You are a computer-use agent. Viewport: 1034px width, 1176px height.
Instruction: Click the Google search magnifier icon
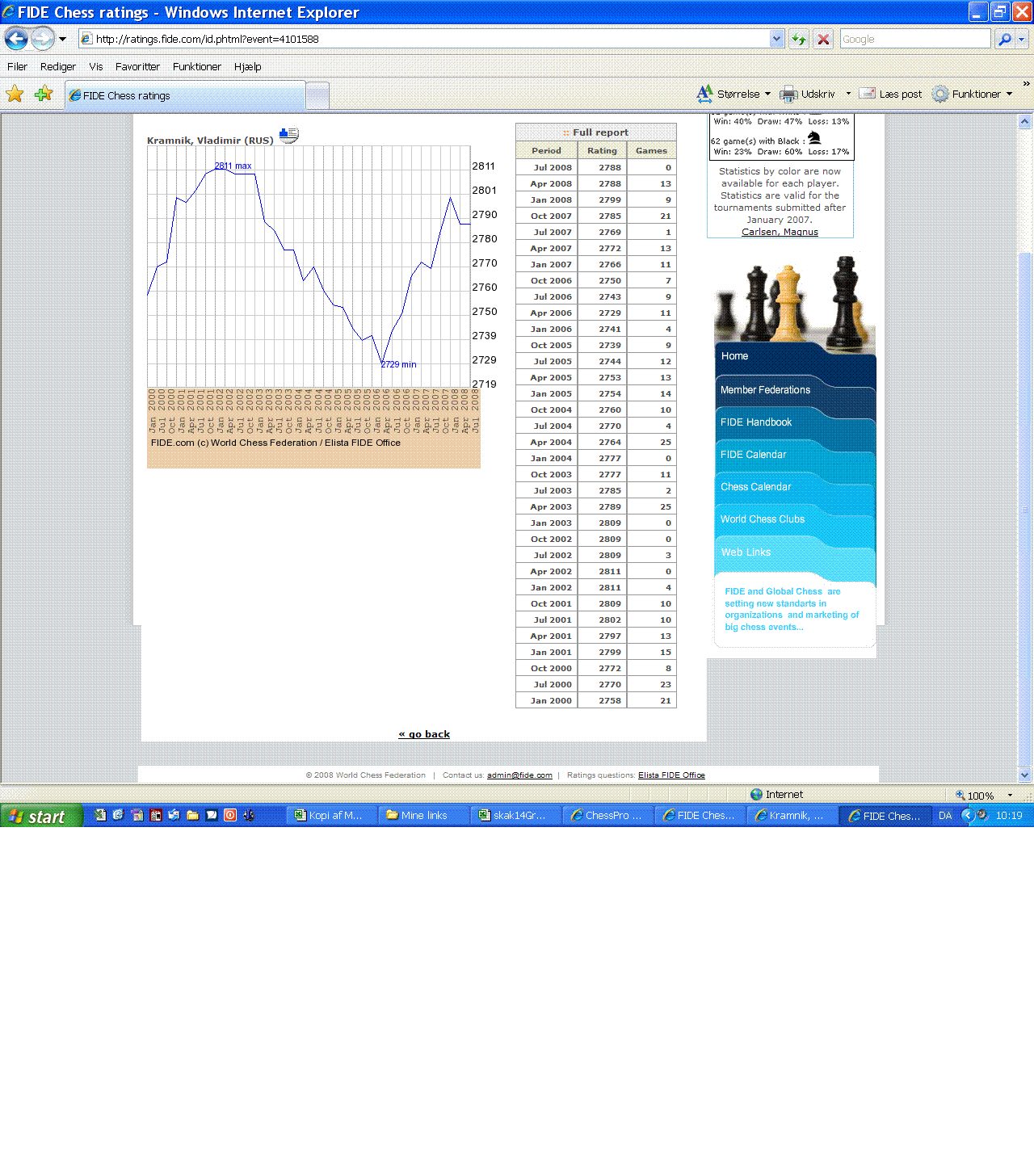(1004, 39)
